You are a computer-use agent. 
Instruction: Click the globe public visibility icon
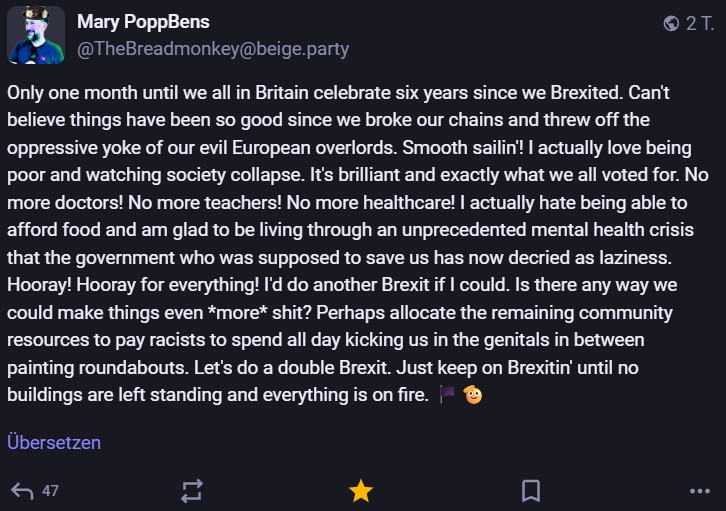(x=671, y=23)
